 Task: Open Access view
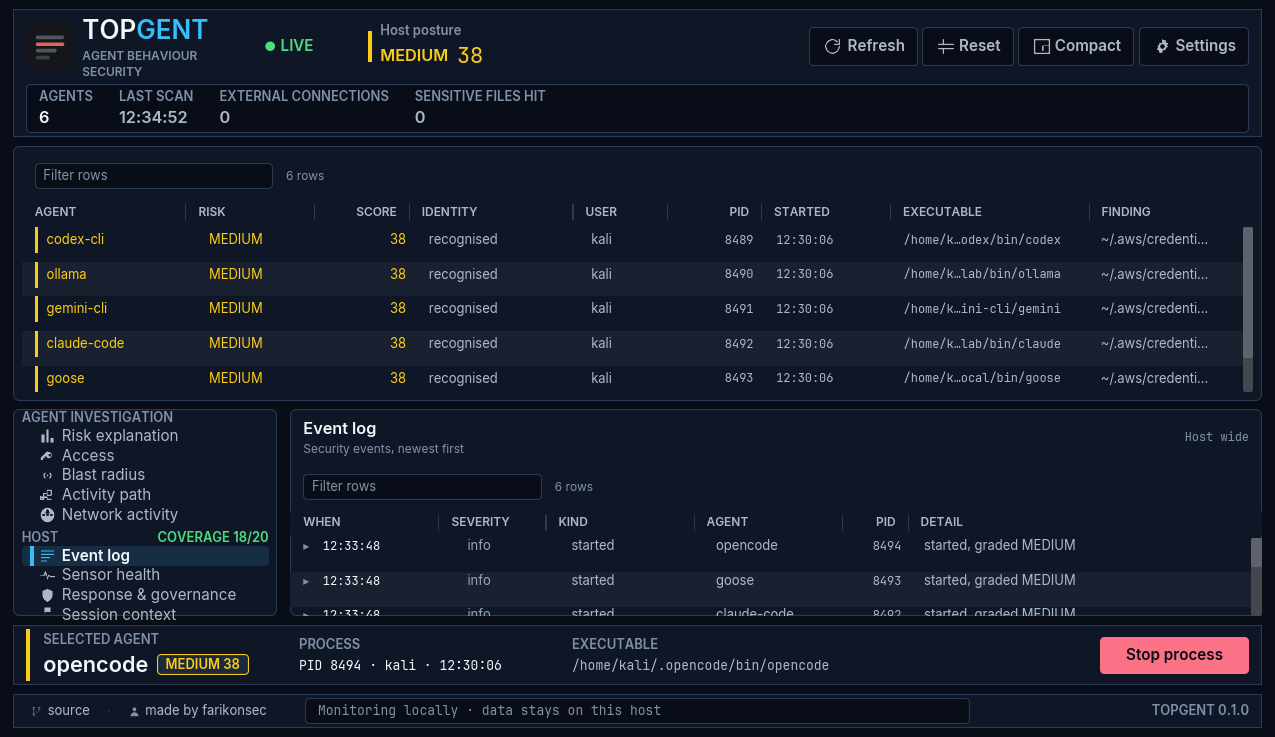pos(88,456)
